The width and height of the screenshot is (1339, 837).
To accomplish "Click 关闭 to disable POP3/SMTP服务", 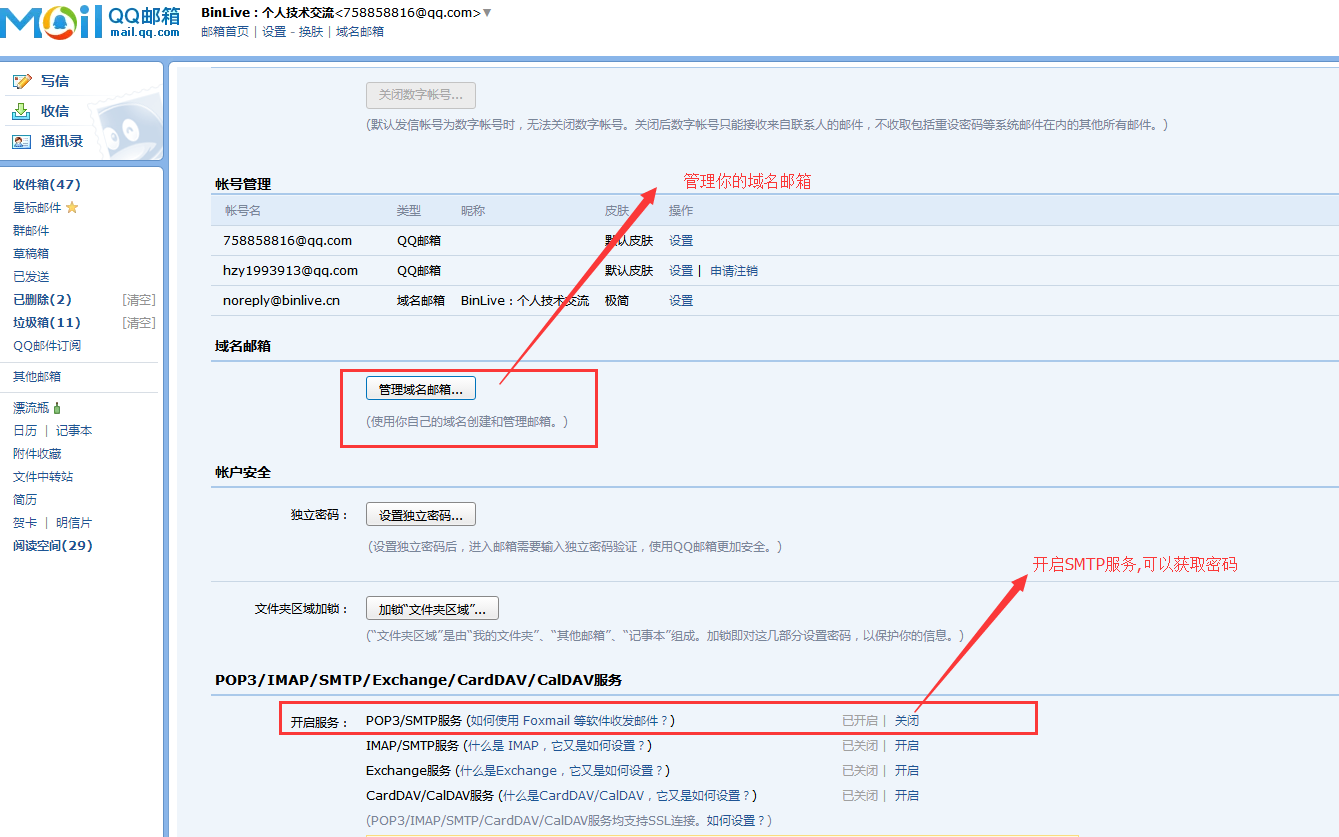I will tap(907, 720).
